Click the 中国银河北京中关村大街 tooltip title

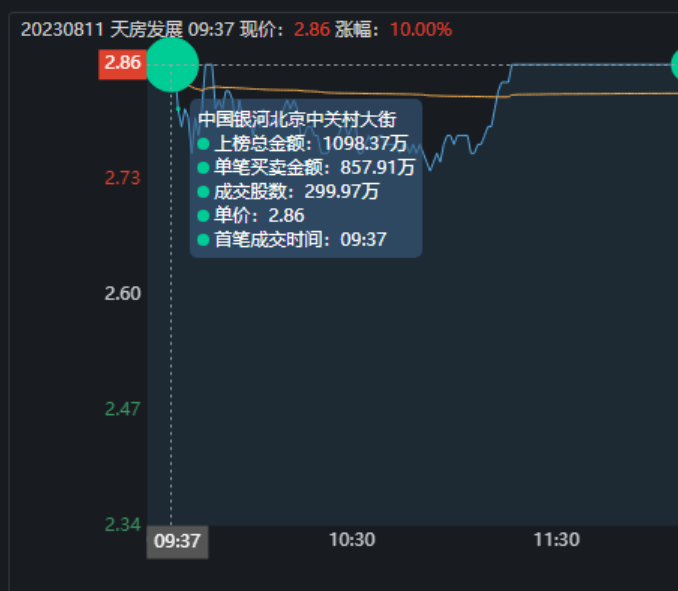(x=297, y=120)
